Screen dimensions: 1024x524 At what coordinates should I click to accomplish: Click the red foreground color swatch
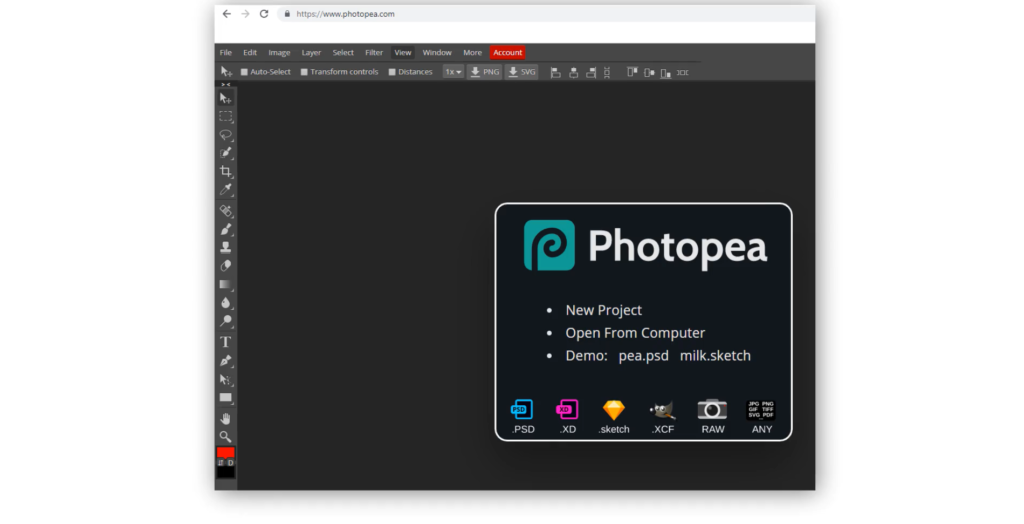[225, 452]
